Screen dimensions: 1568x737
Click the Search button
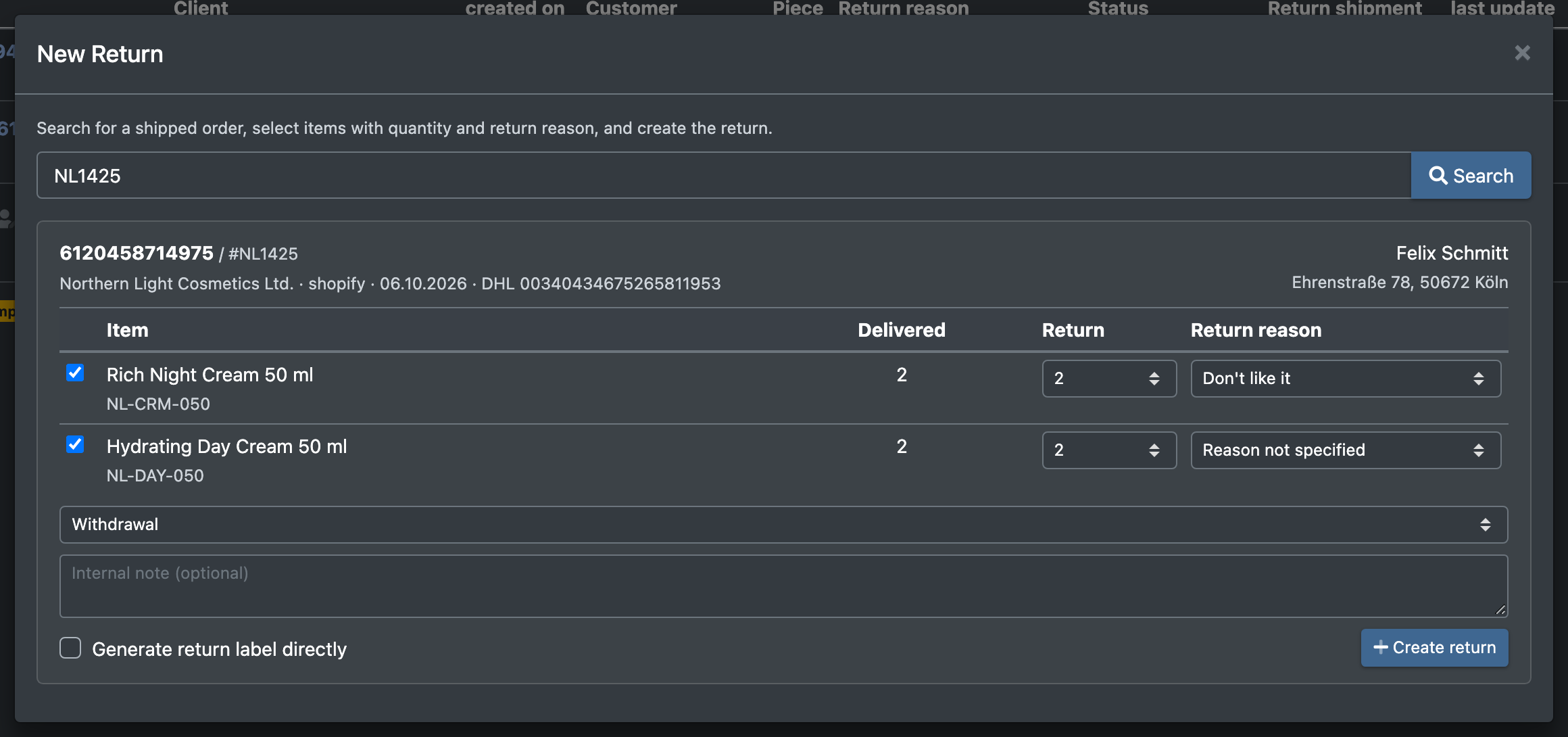1471,176
